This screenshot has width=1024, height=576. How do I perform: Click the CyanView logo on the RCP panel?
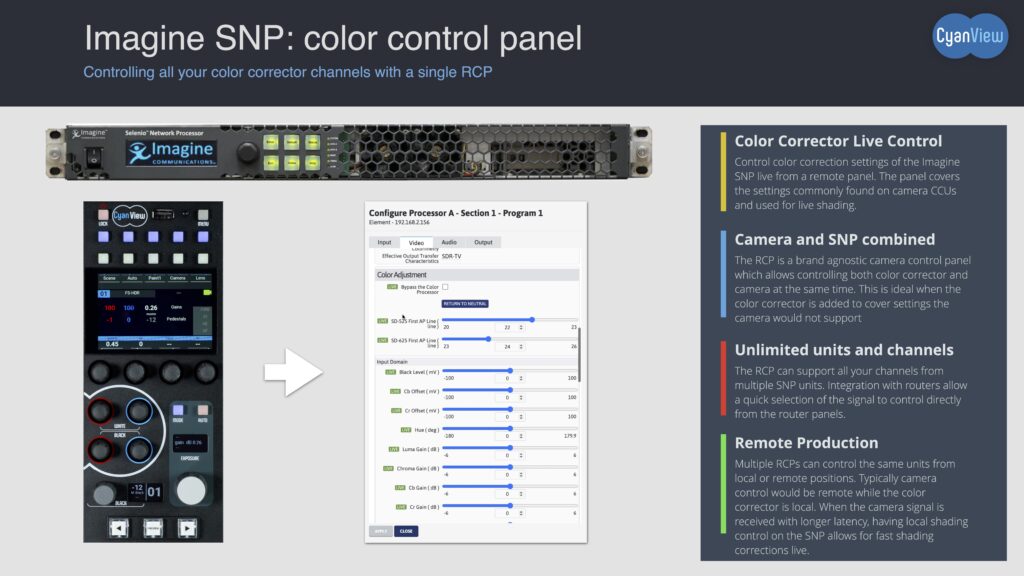(129, 215)
